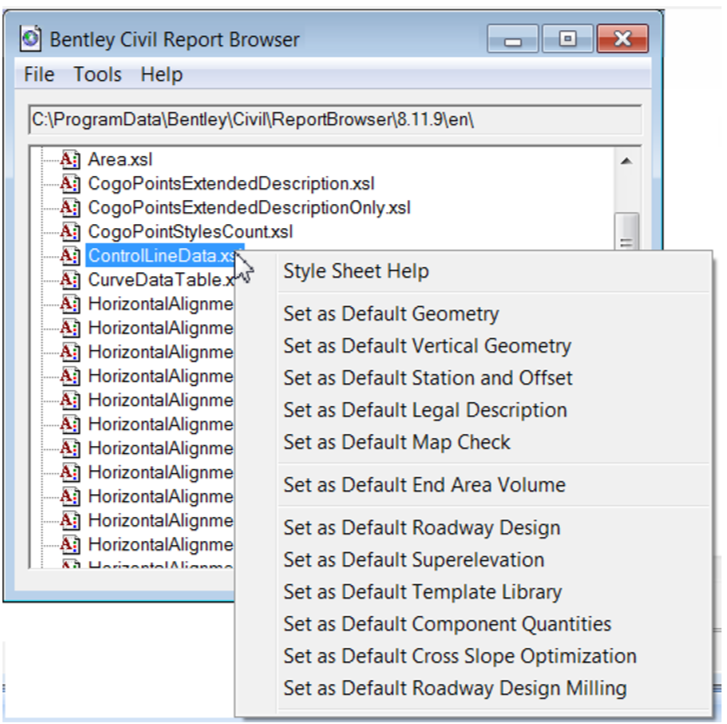The width and height of the screenshot is (727, 724).
Task: Select Area.xsl in the file tree
Action: pyautogui.click(x=120, y=159)
